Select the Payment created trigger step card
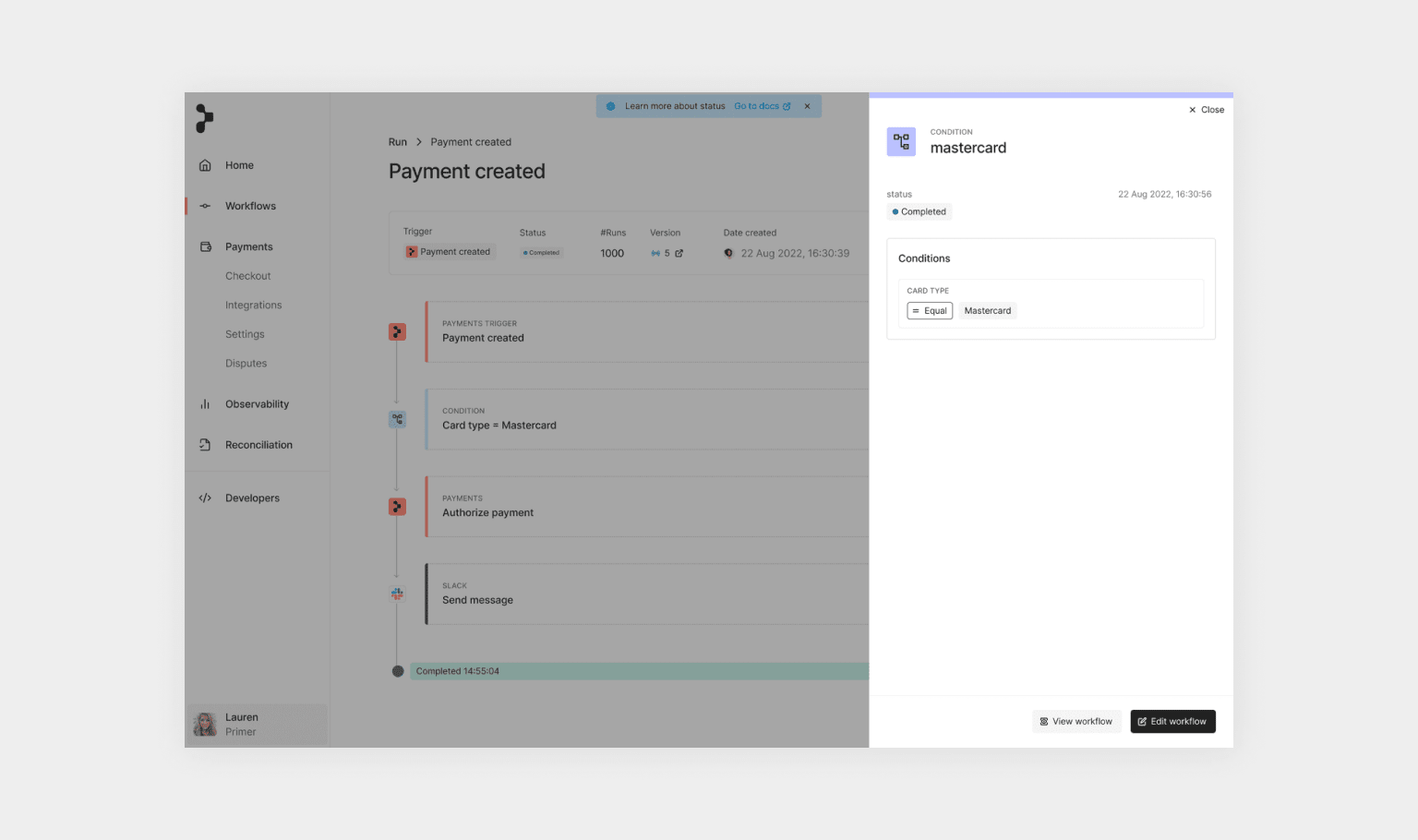Viewport: 1418px width, 840px height. pos(646,331)
